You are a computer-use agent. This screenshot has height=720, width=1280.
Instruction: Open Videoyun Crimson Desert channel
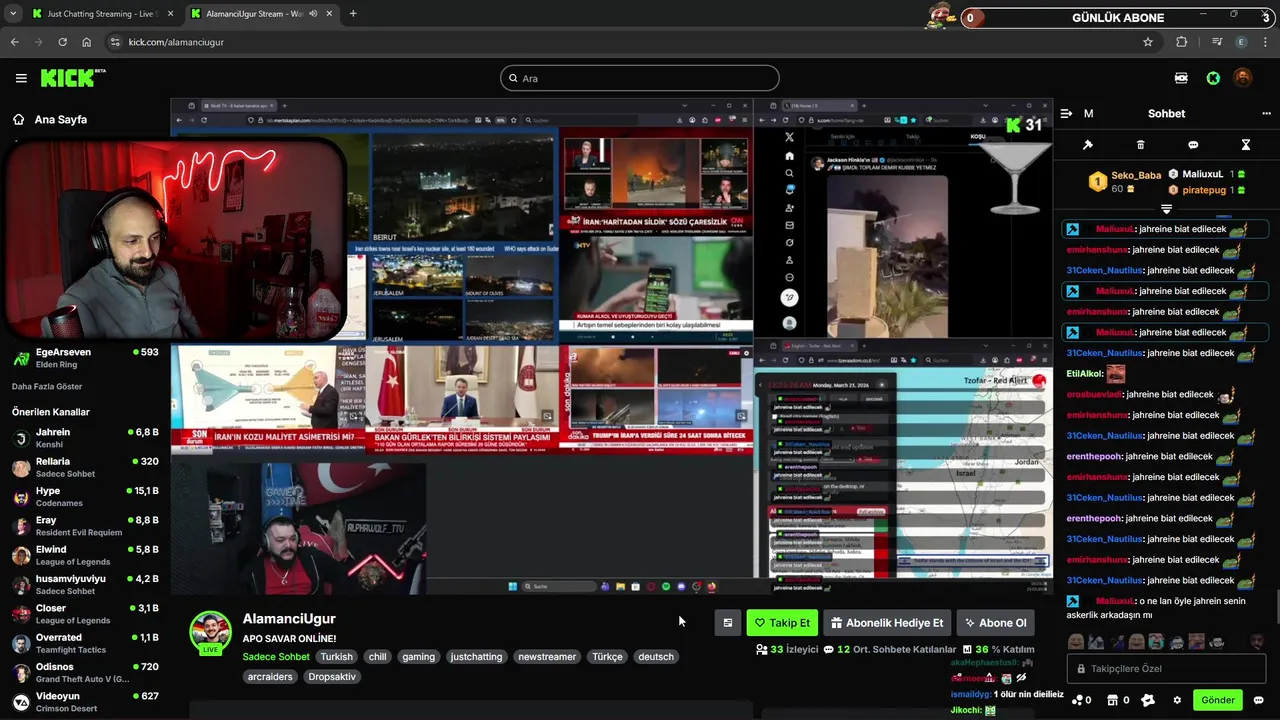tap(85, 702)
